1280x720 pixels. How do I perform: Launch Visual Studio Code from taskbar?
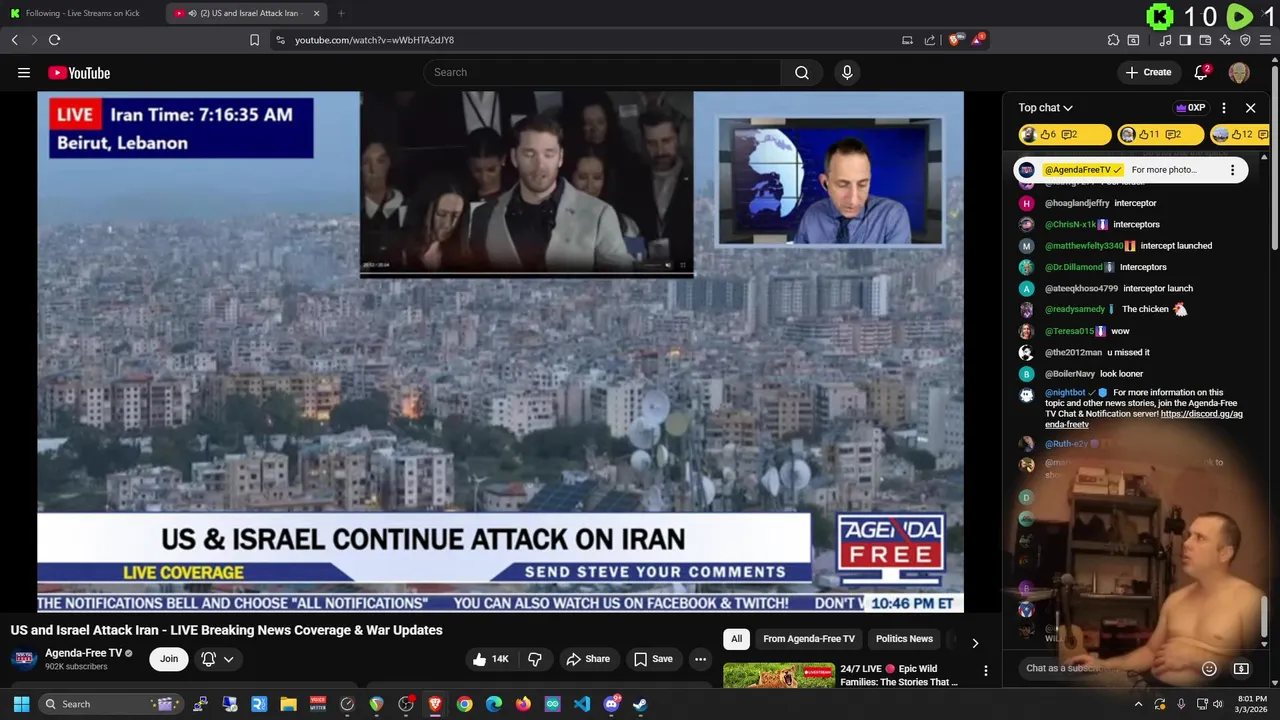(x=581, y=704)
